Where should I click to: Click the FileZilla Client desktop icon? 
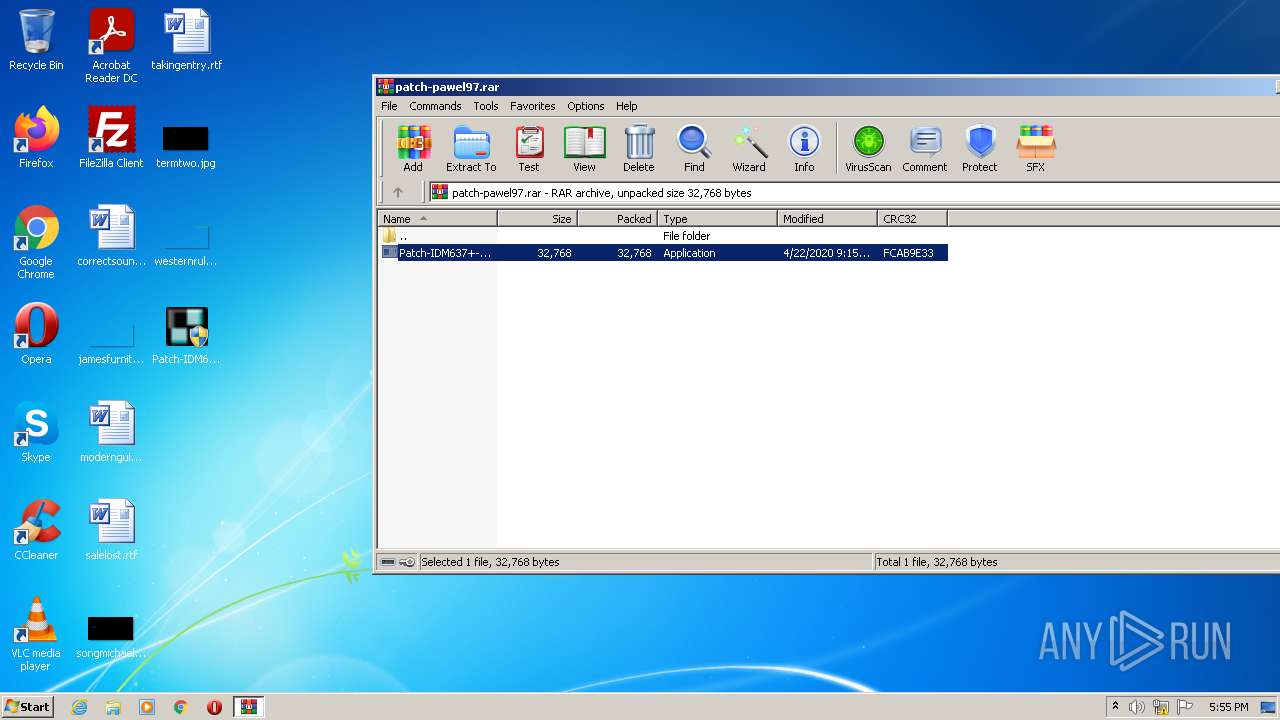[x=111, y=138]
